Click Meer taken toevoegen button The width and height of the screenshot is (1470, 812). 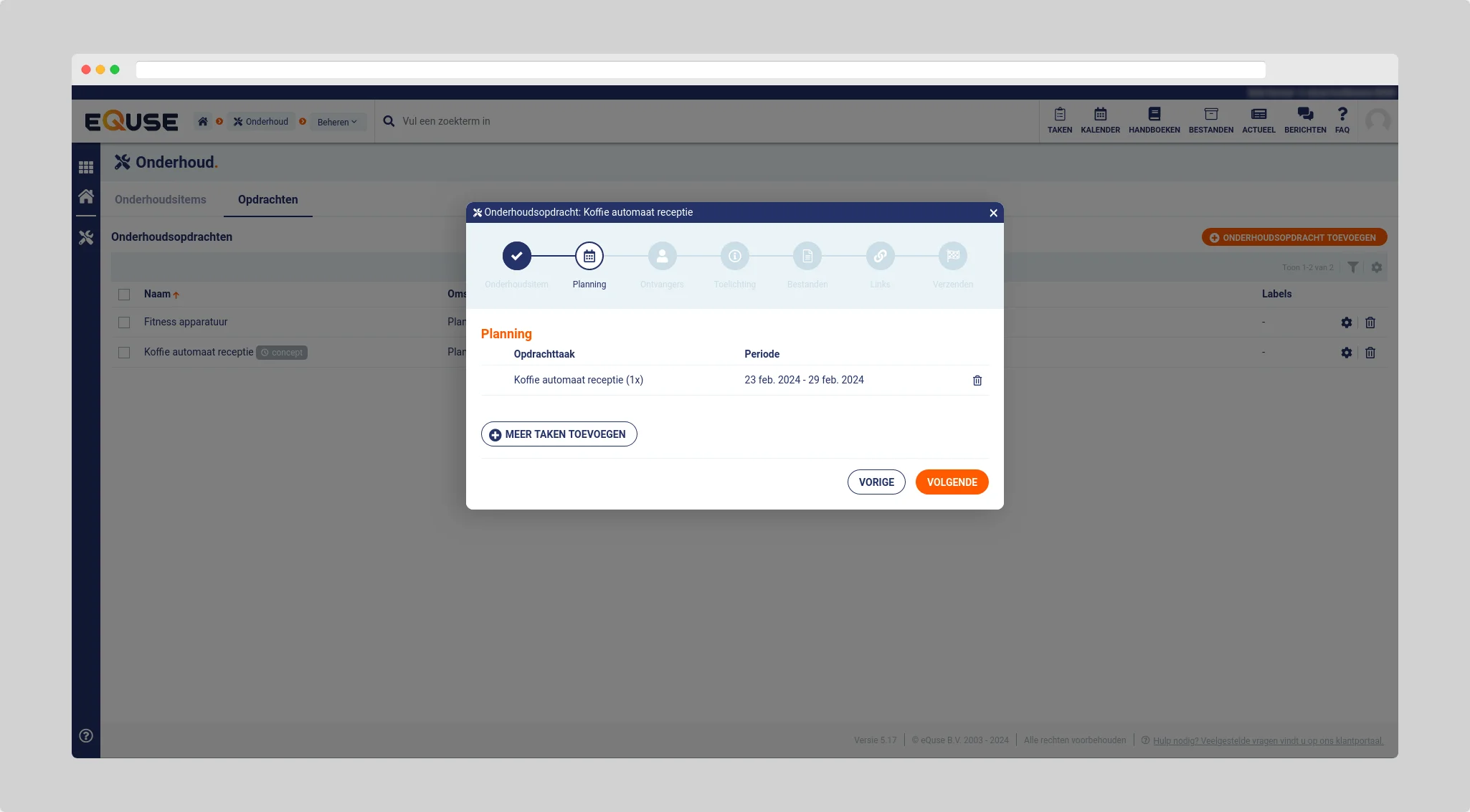(x=559, y=434)
